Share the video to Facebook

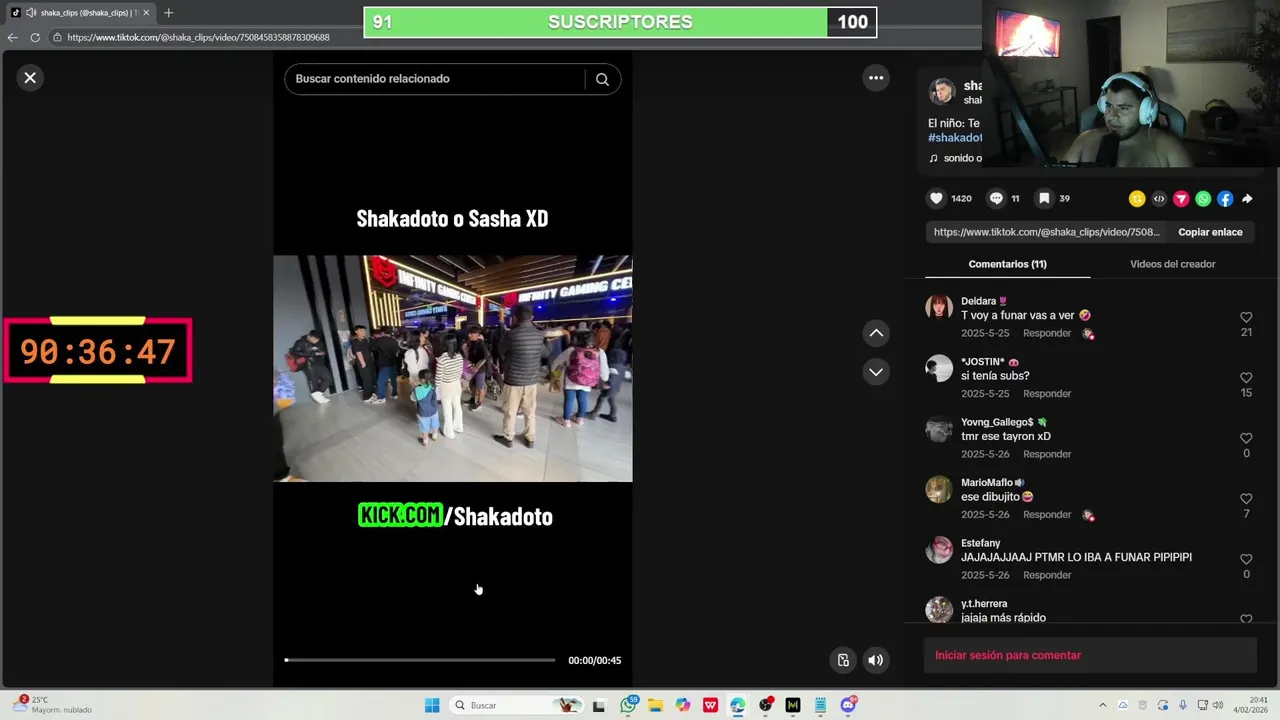[x=1225, y=199]
